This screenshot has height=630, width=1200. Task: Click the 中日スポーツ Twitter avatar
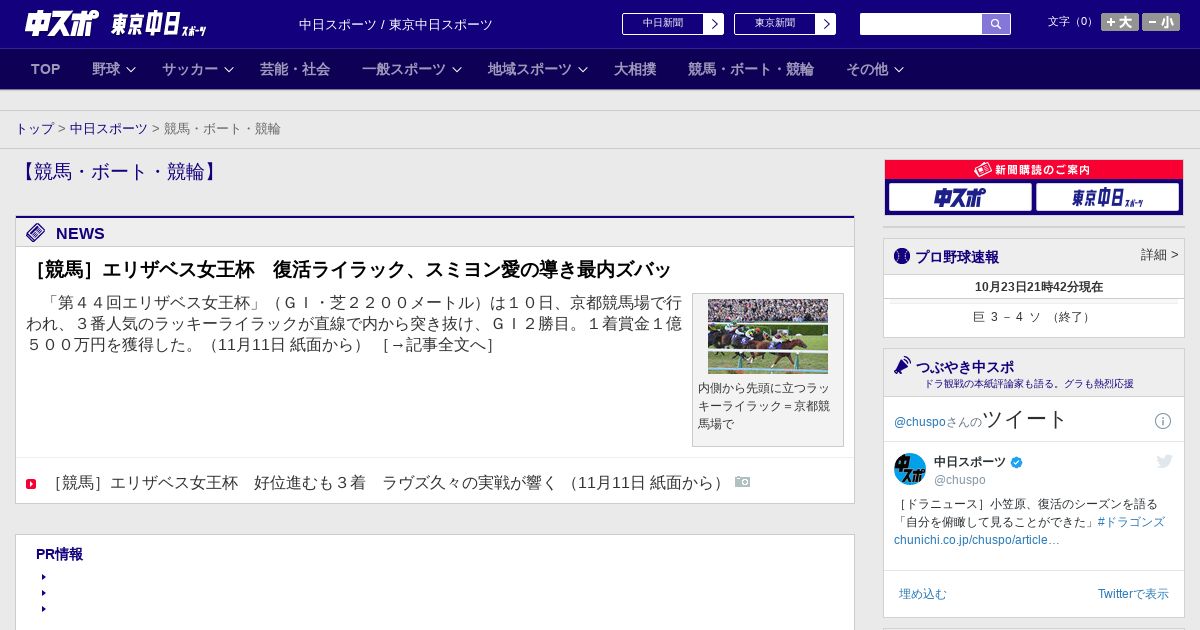910,469
